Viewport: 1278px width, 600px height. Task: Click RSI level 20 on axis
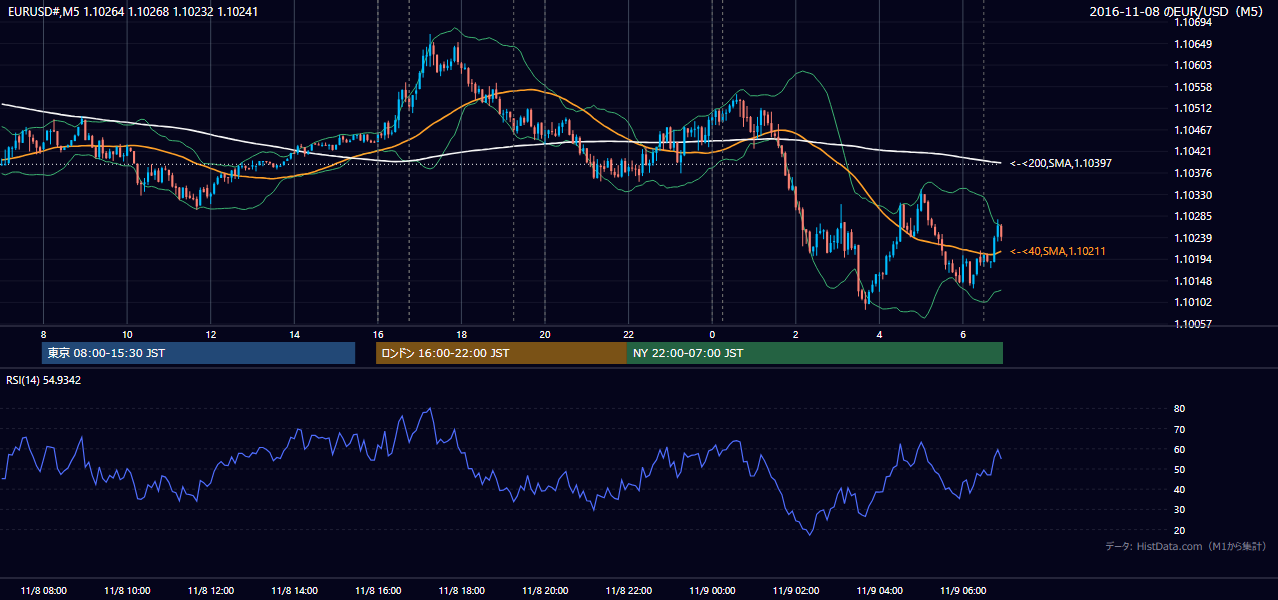click(1179, 530)
